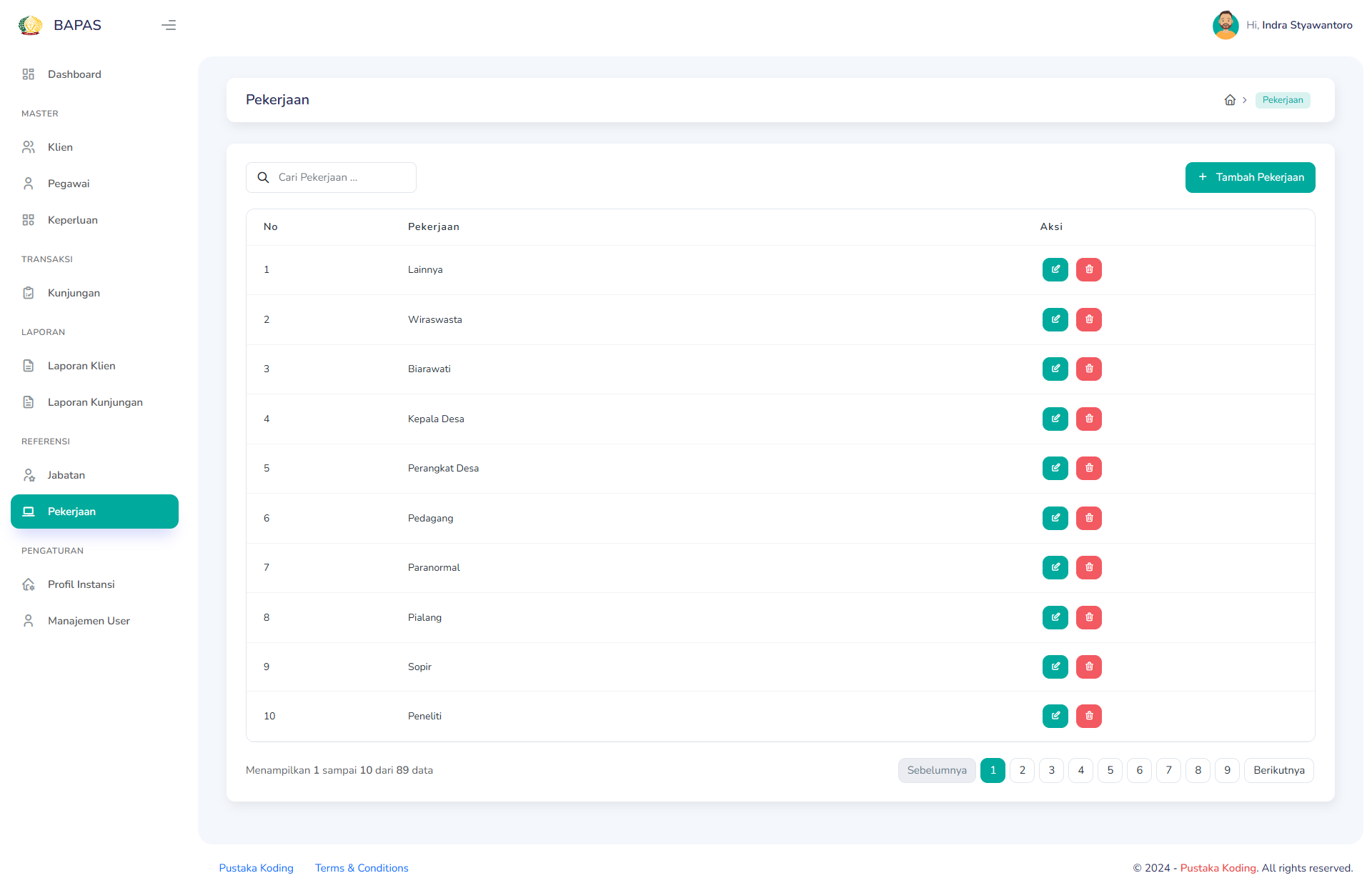Select Jabatan from the Referensi section
Viewport: 1372px width, 893px height.
tap(66, 474)
